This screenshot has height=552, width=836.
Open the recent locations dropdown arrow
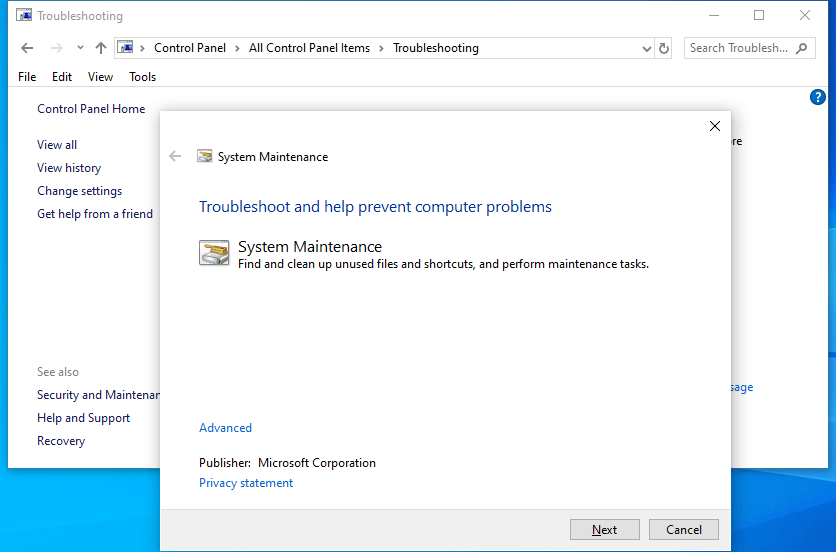click(80, 48)
